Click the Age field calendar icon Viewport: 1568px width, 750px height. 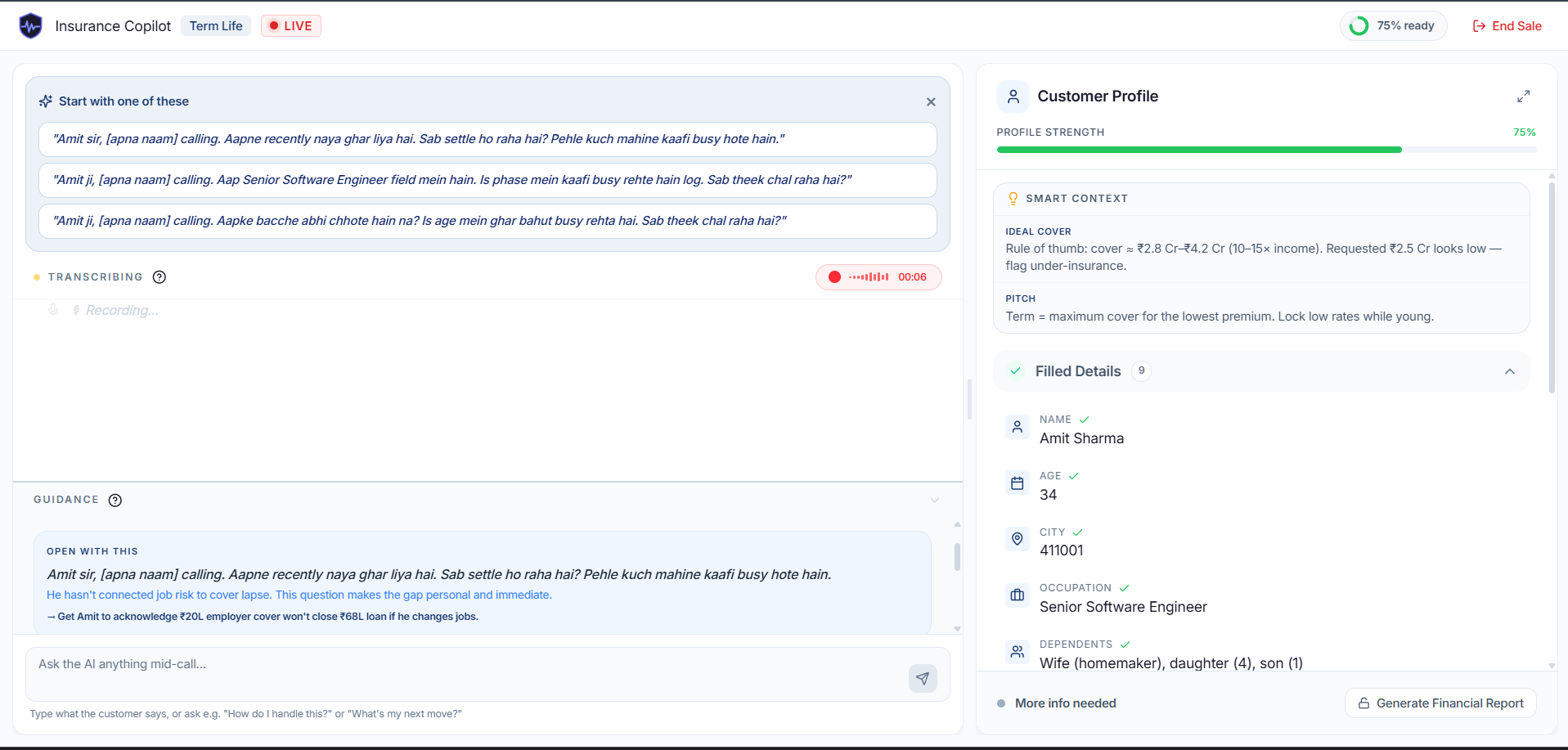[x=1018, y=483]
